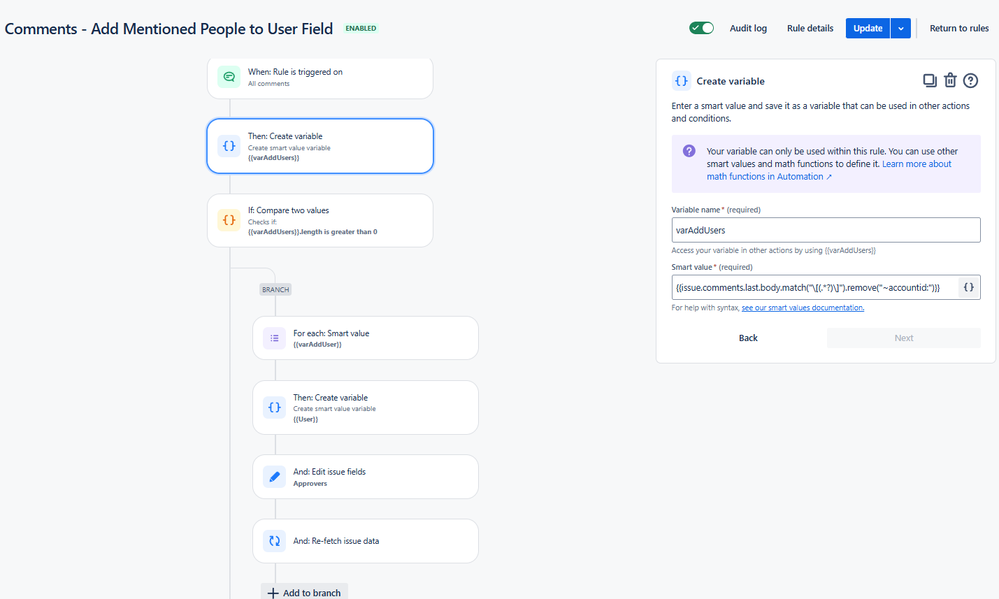Select the When: Rule is triggered on step

pyautogui.click(x=320, y=78)
